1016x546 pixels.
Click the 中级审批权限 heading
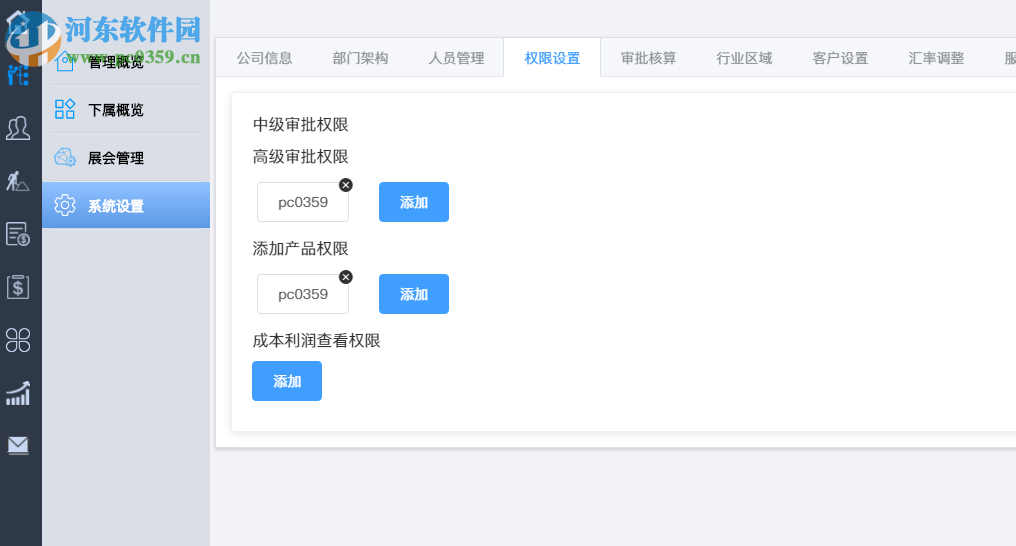301,124
